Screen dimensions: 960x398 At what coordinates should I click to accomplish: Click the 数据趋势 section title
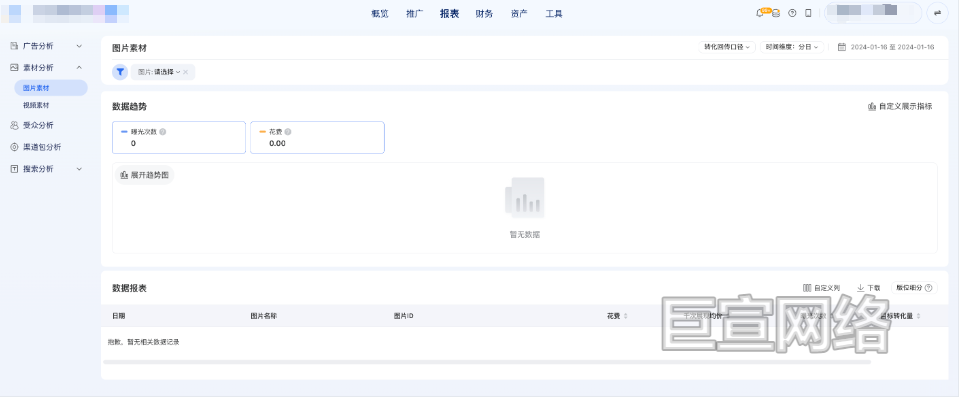[129, 107]
